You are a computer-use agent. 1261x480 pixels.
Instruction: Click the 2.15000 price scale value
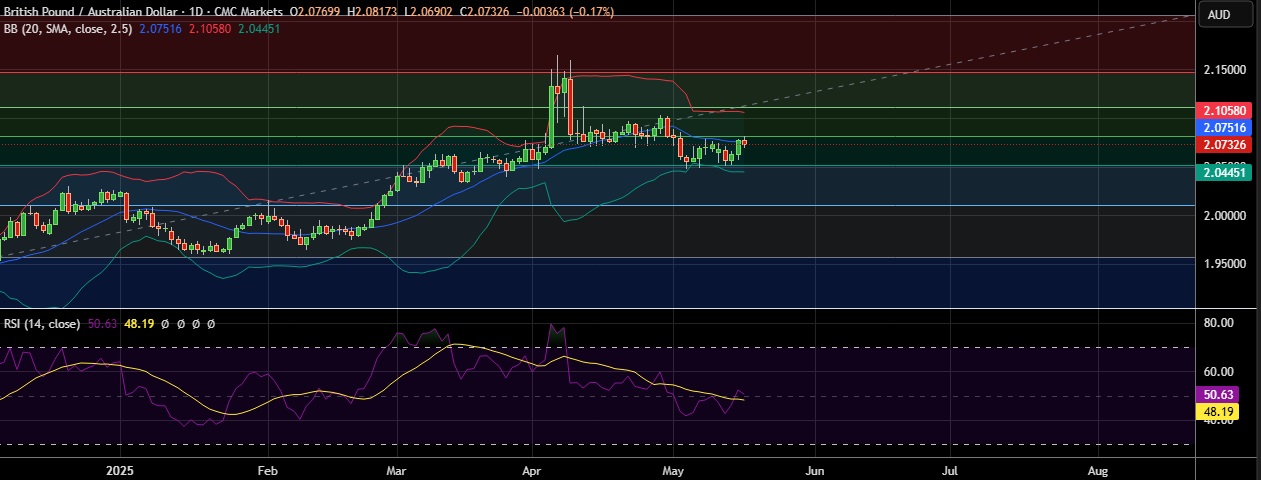tap(1225, 70)
